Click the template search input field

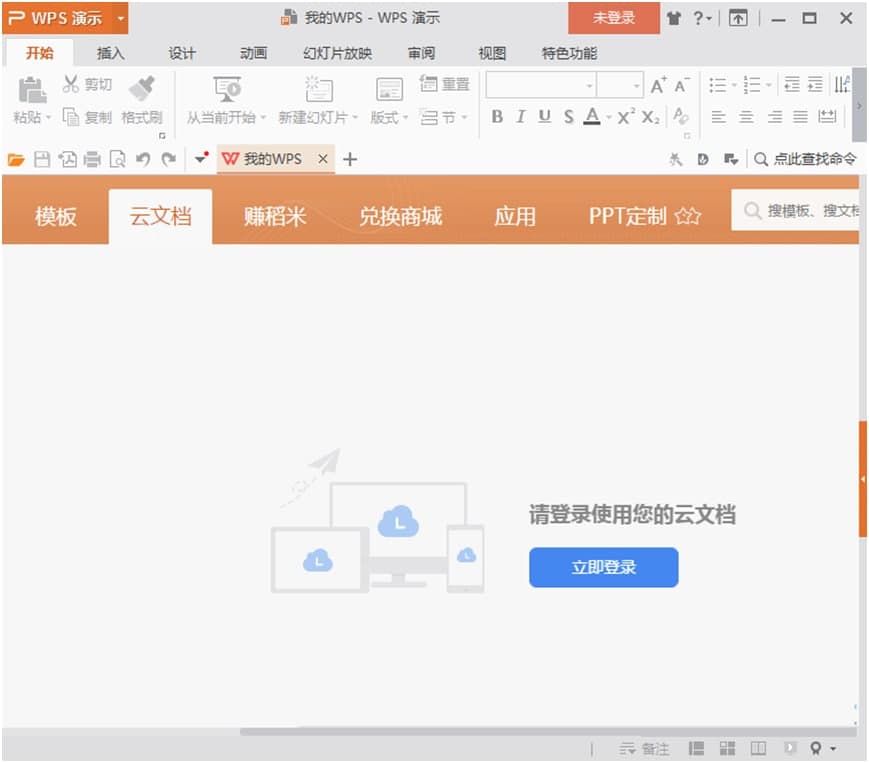[x=810, y=214]
